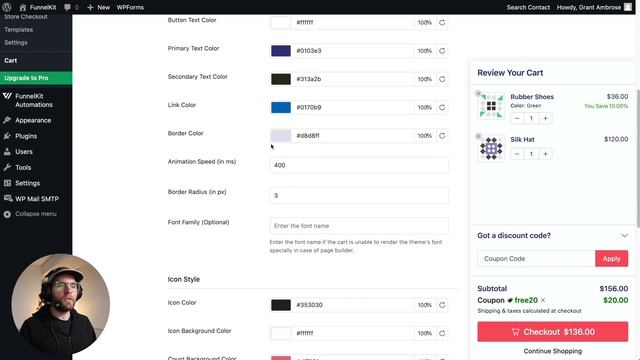Collapse the Got a discount code section

(624, 236)
